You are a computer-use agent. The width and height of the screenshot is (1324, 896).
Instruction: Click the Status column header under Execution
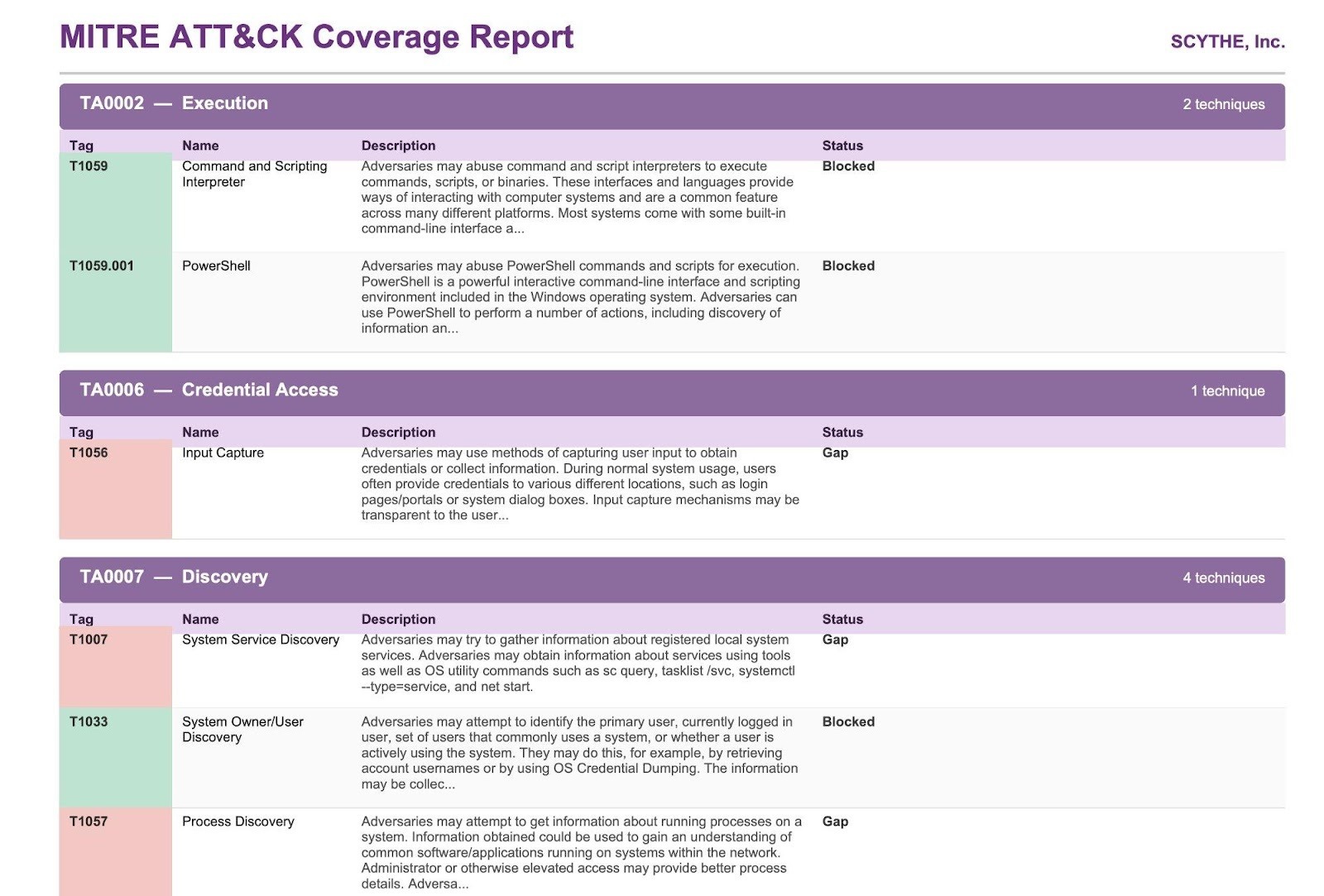(x=842, y=146)
